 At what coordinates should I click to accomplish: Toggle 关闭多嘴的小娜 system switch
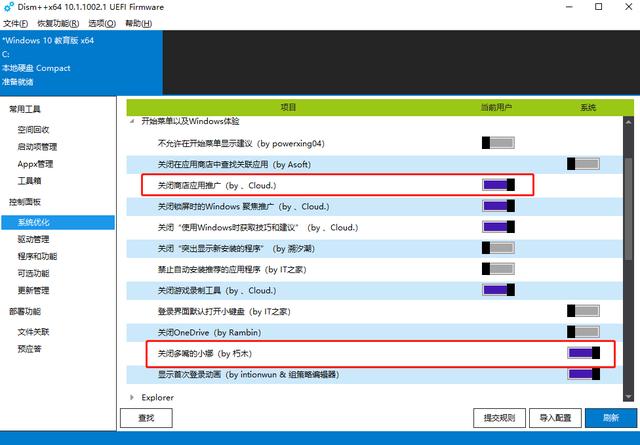pyautogui.click(x=583, y=353)
